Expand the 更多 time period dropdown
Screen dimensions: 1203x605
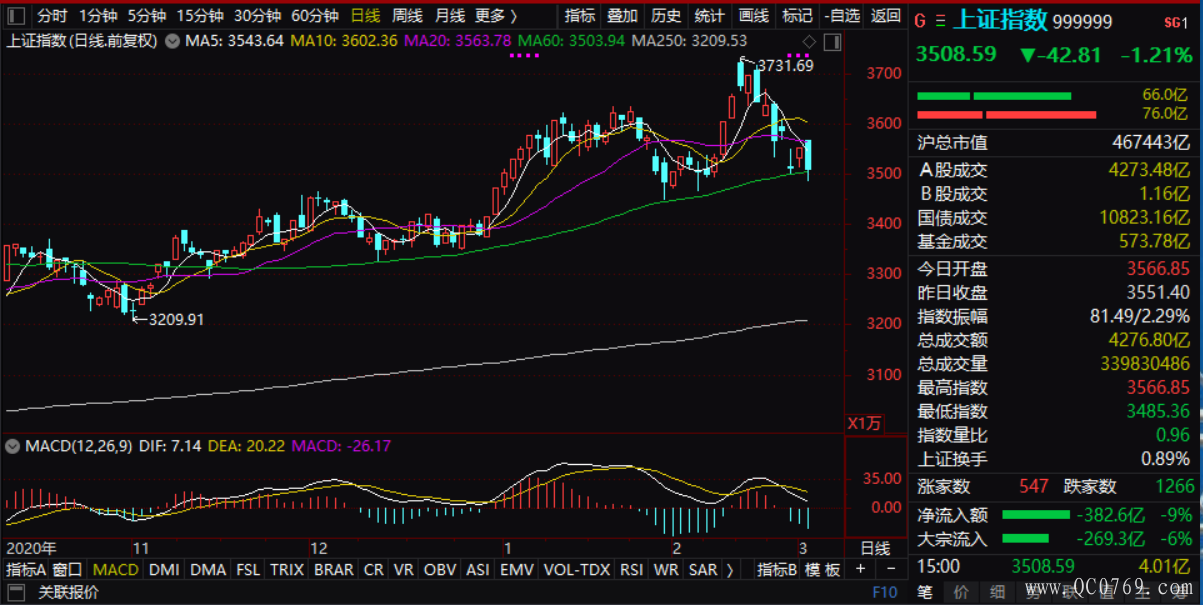(496, 16)
